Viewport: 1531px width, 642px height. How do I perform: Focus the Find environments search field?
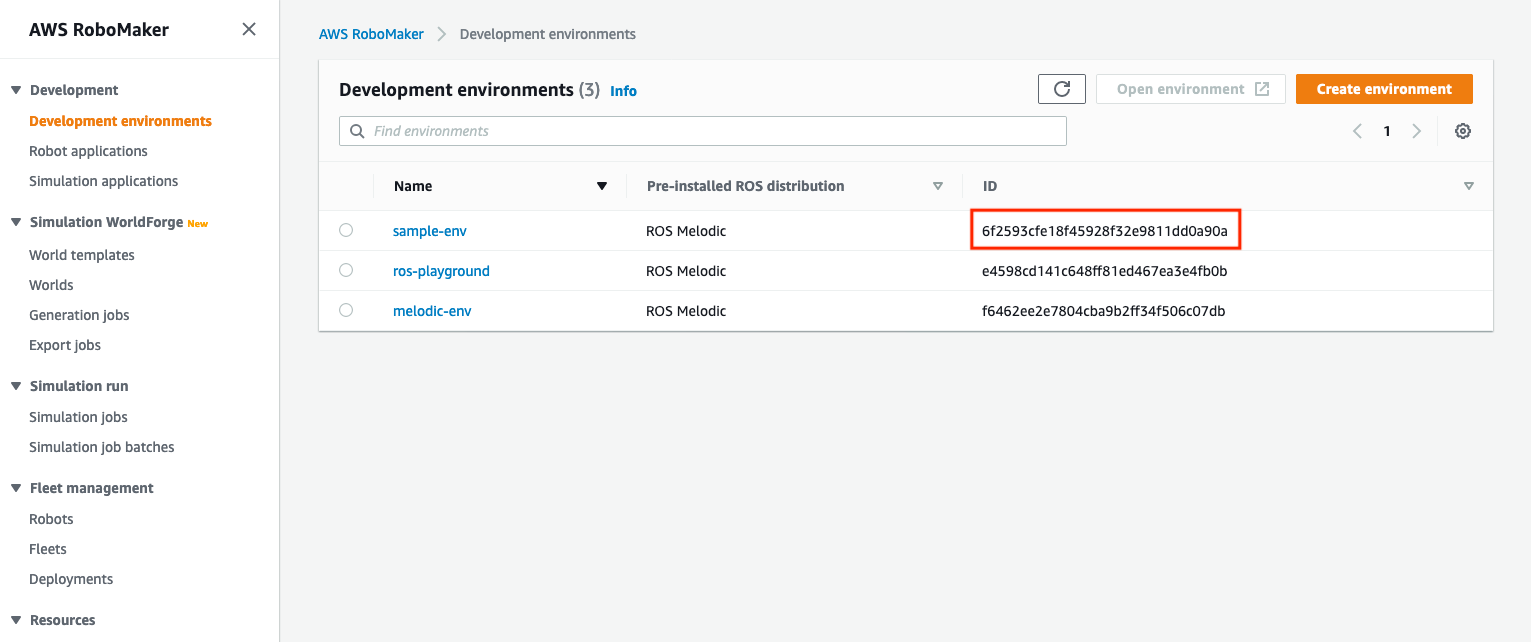[x=703, y=131]
